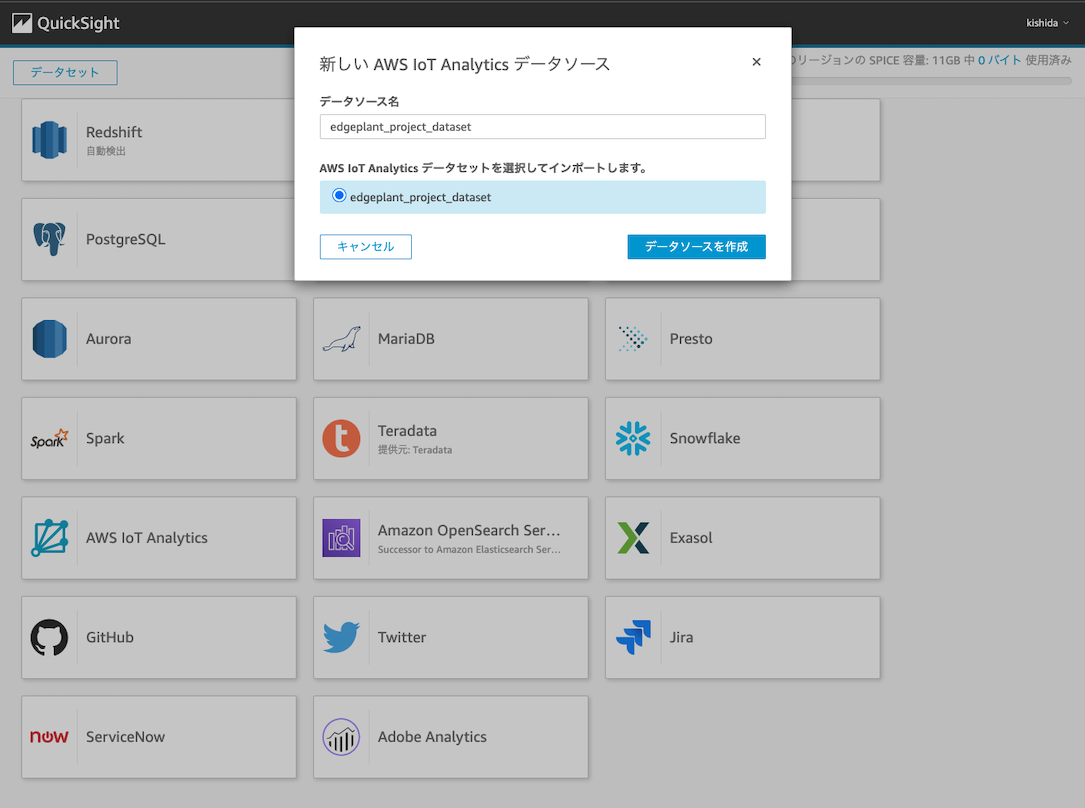This screenshot has width=1085, height=808.
Task: Select the AWS IoT Analytics icon
Action: pyautogui.click(x=50, y=538)
